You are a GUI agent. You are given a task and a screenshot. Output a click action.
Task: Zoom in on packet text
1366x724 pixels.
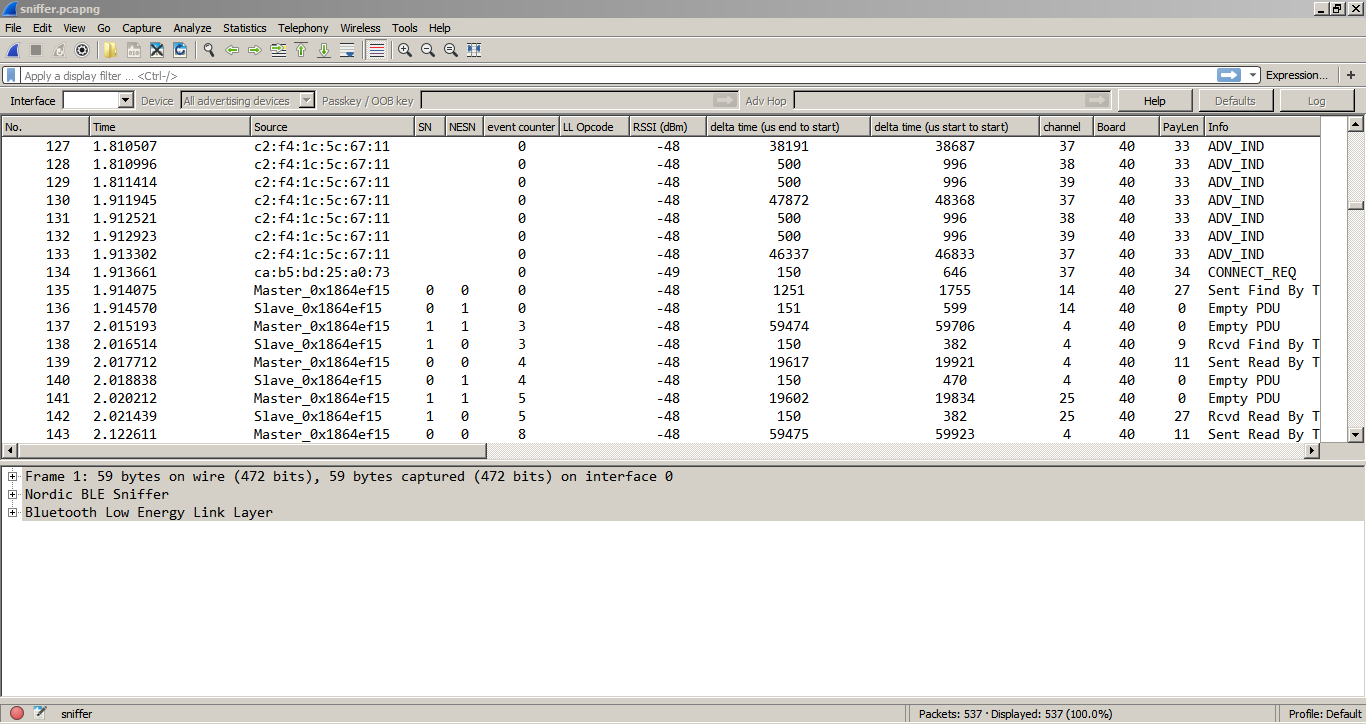405,50
